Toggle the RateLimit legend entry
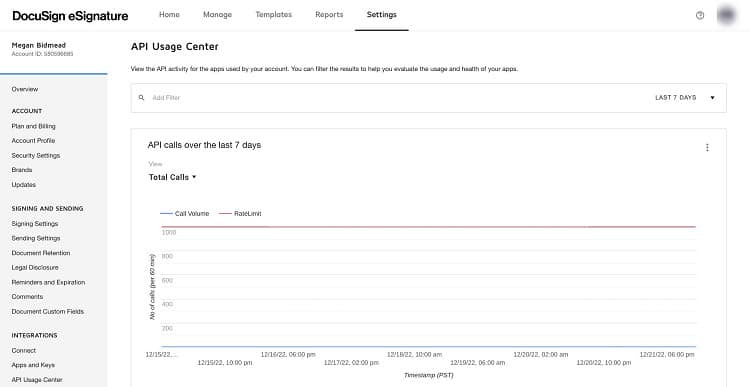750x387 pixels. [x=240, y=214]
